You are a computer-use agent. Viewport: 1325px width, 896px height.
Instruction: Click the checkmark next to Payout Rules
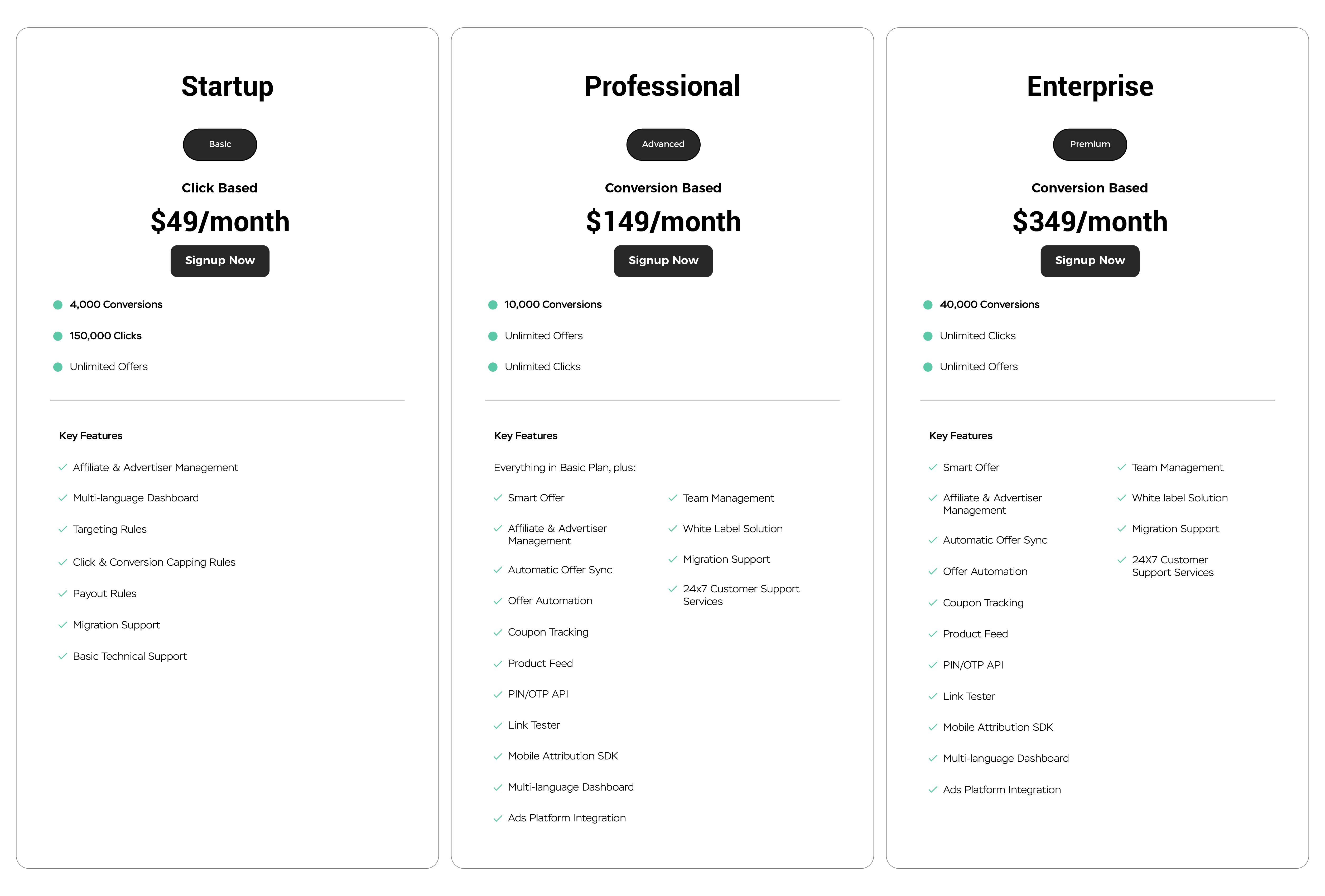[x=63, y=594]
